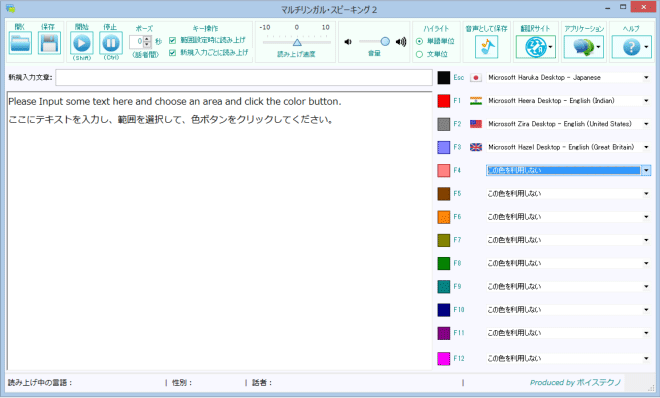Click the loud speaker icon
660x398 pixels.
tap(401, 42)
